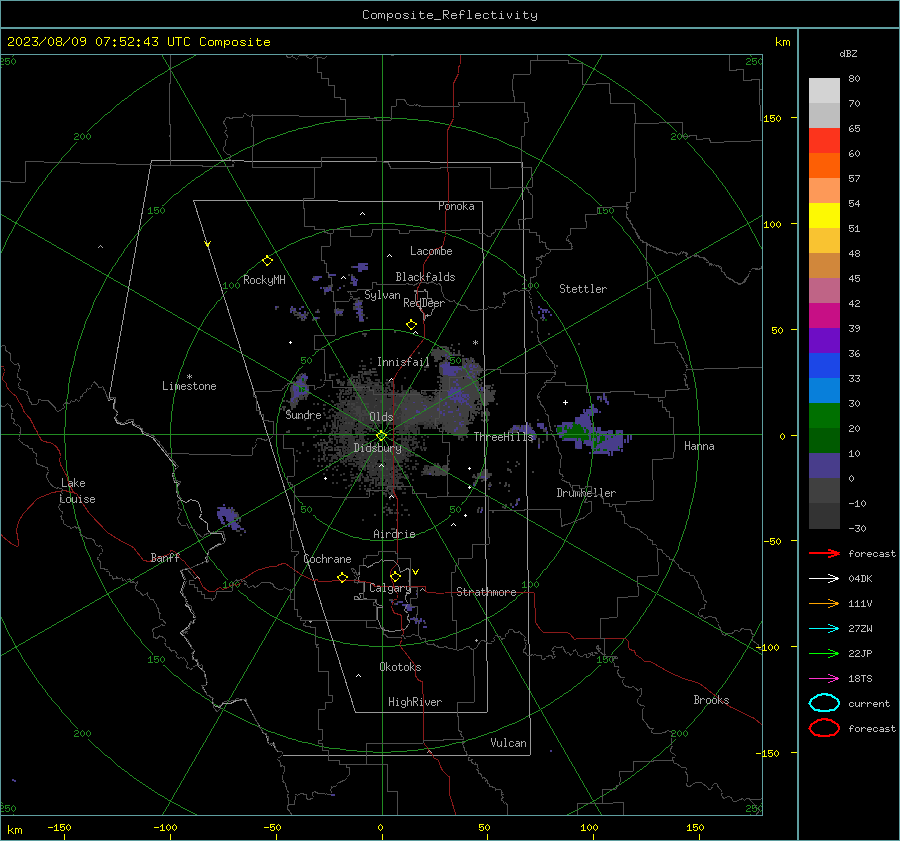Image resolution: width=900 pixels, height=841 pixels.
Task: Click the Calgary city label
Action: 390,588
